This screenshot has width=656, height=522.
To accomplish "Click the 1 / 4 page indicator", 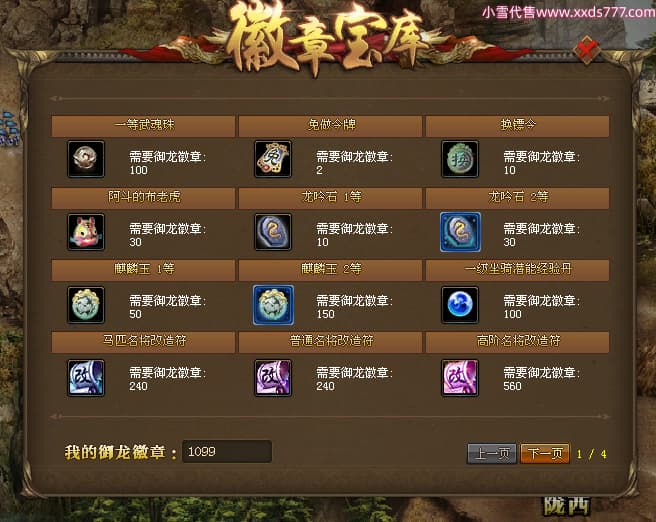I will 592,454.
